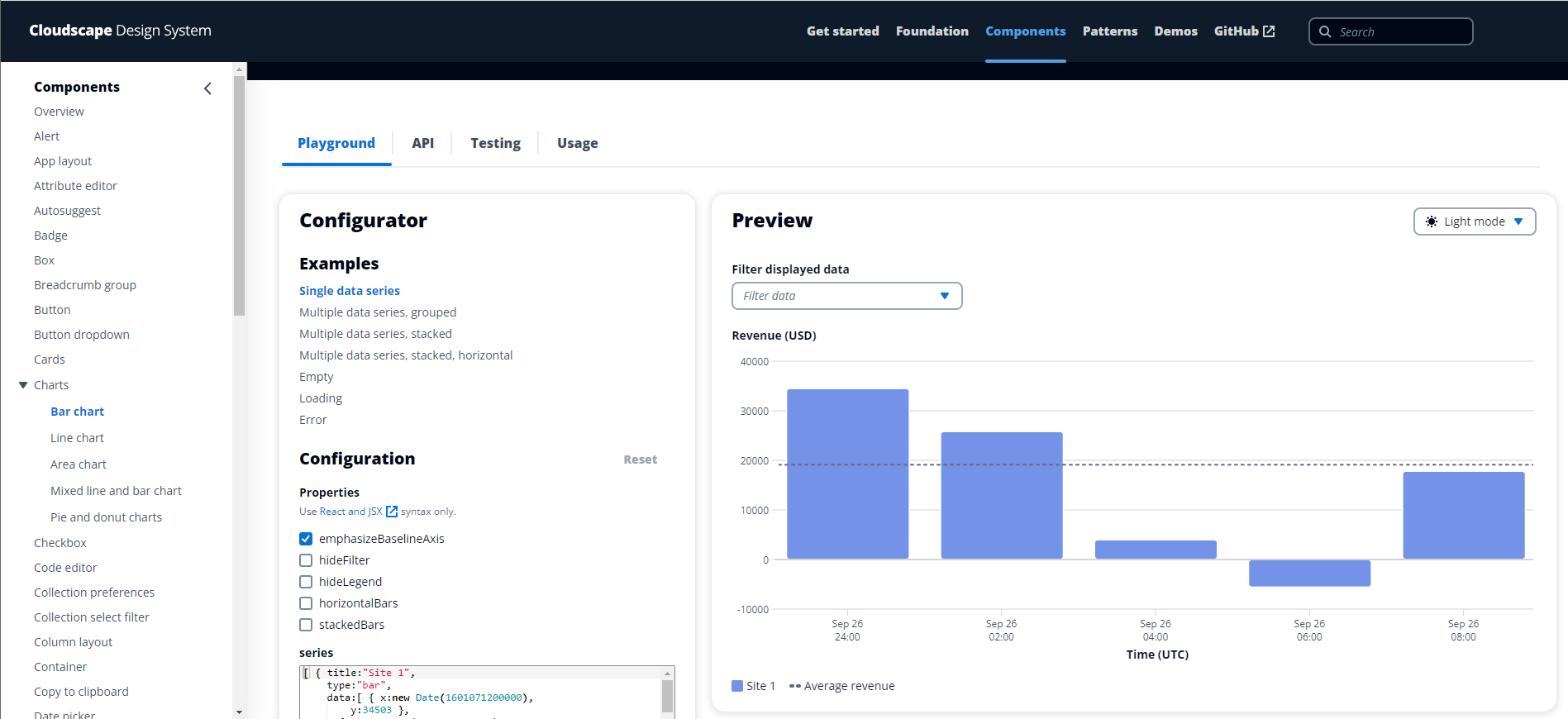The height and width of the screenshot is (719, 1568).
Task: Open Mixed line and bar chart
Action: (x=116, y=491)
